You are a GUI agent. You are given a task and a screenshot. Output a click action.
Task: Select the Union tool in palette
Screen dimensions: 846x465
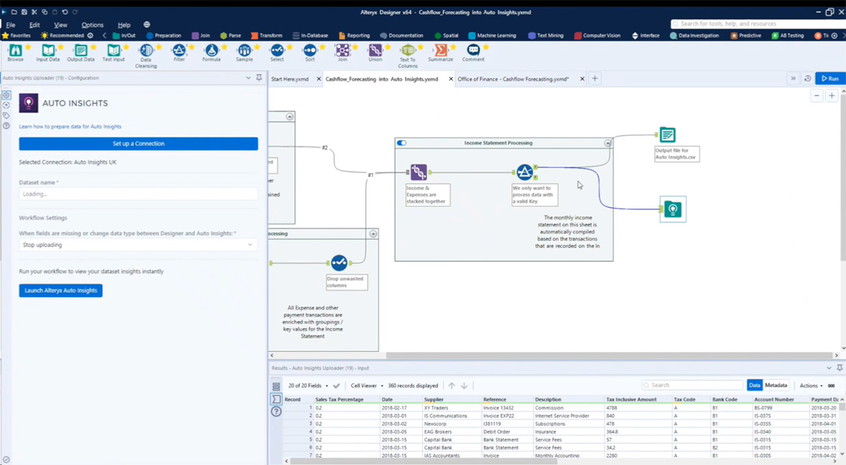point(375,51)
